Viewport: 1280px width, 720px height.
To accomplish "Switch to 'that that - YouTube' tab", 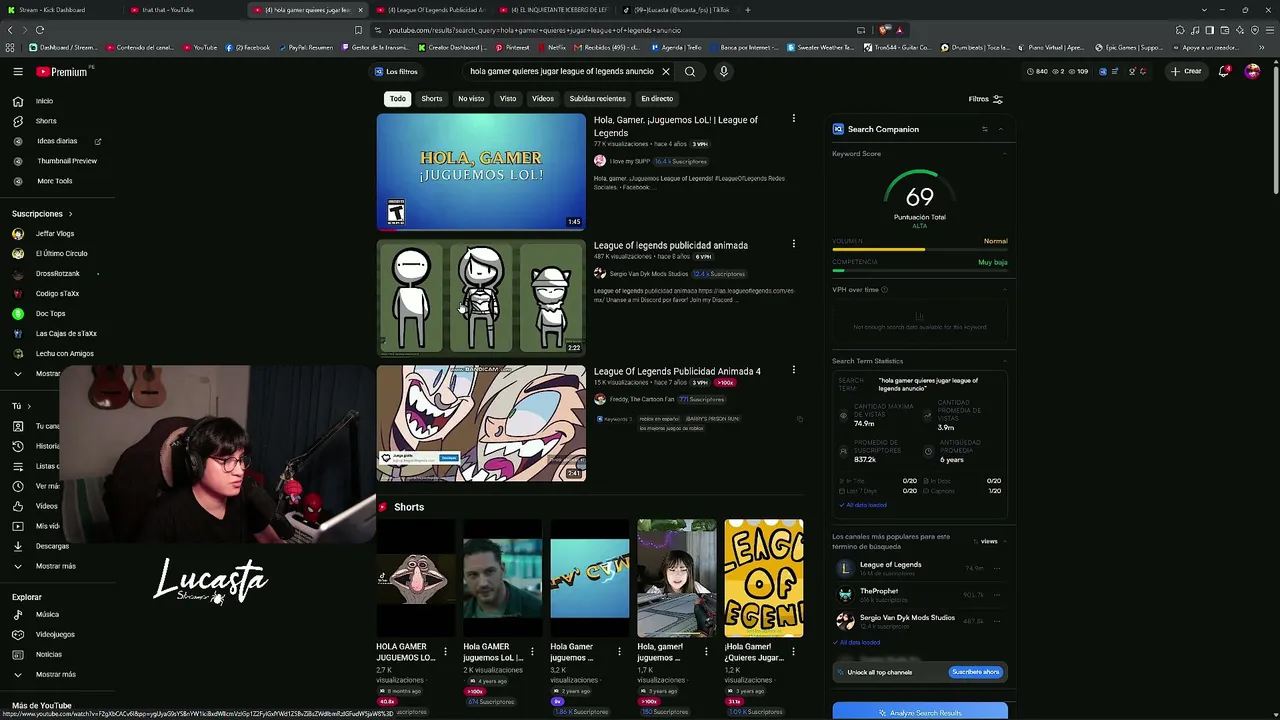I will click(x=185, y=10).
